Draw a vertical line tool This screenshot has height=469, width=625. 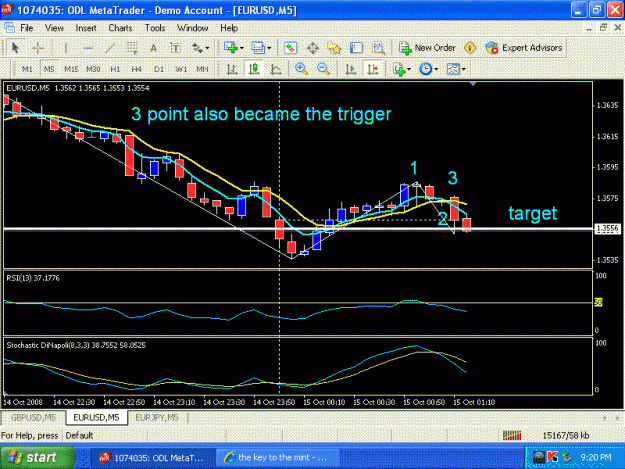pos(66,48)
